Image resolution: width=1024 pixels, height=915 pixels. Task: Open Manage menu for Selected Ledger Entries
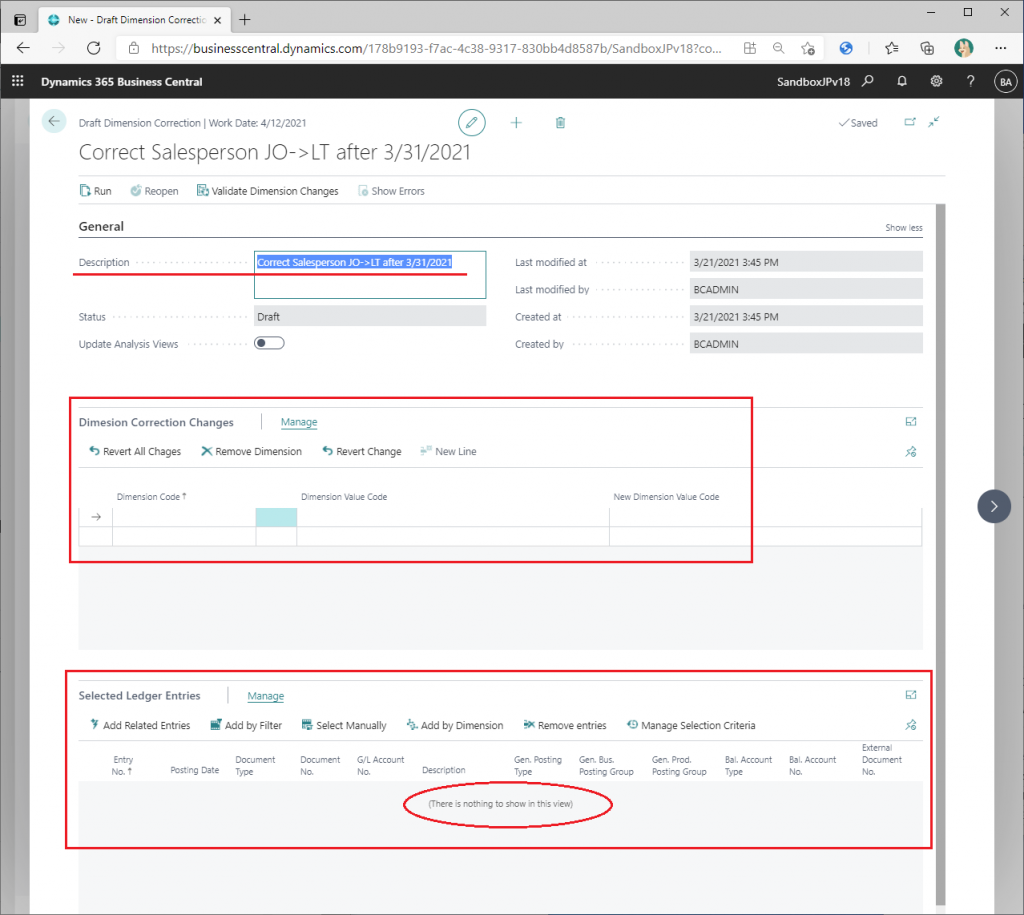click(265, 696)
